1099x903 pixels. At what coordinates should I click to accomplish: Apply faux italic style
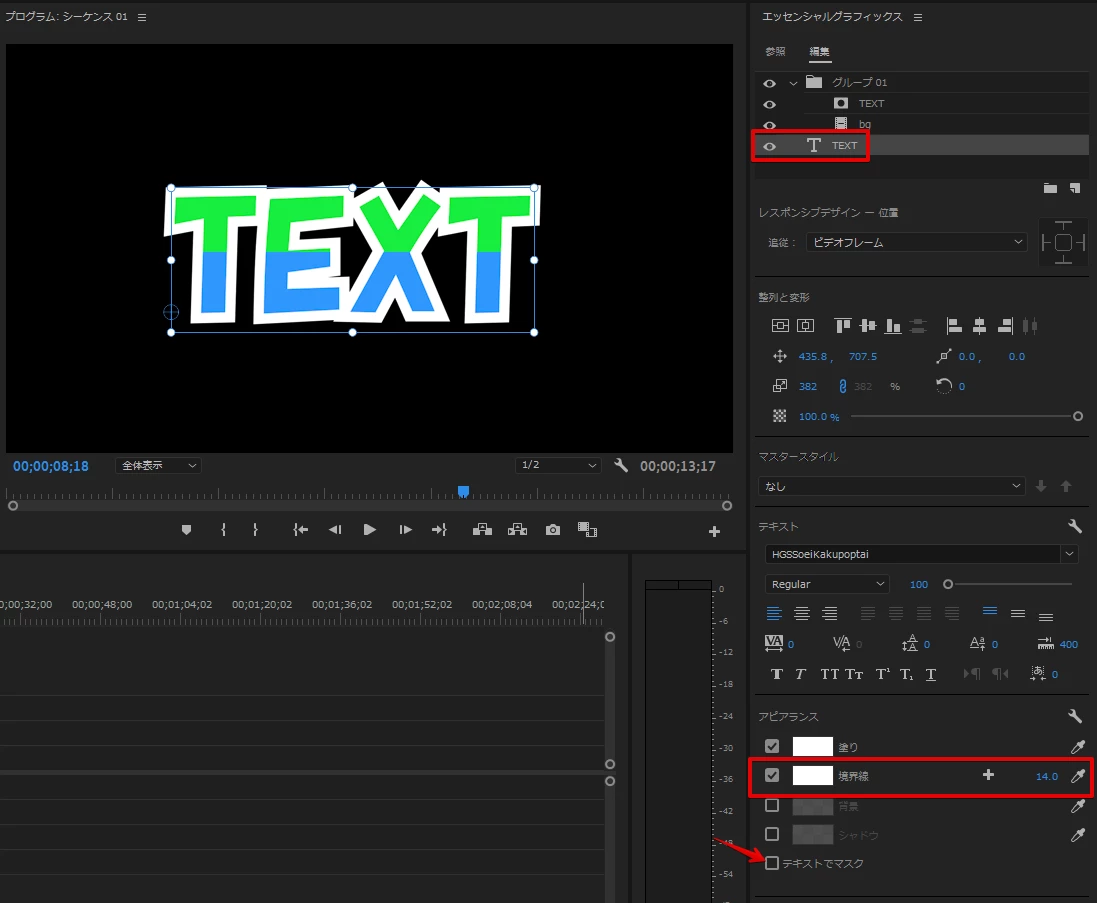[800, 674]
